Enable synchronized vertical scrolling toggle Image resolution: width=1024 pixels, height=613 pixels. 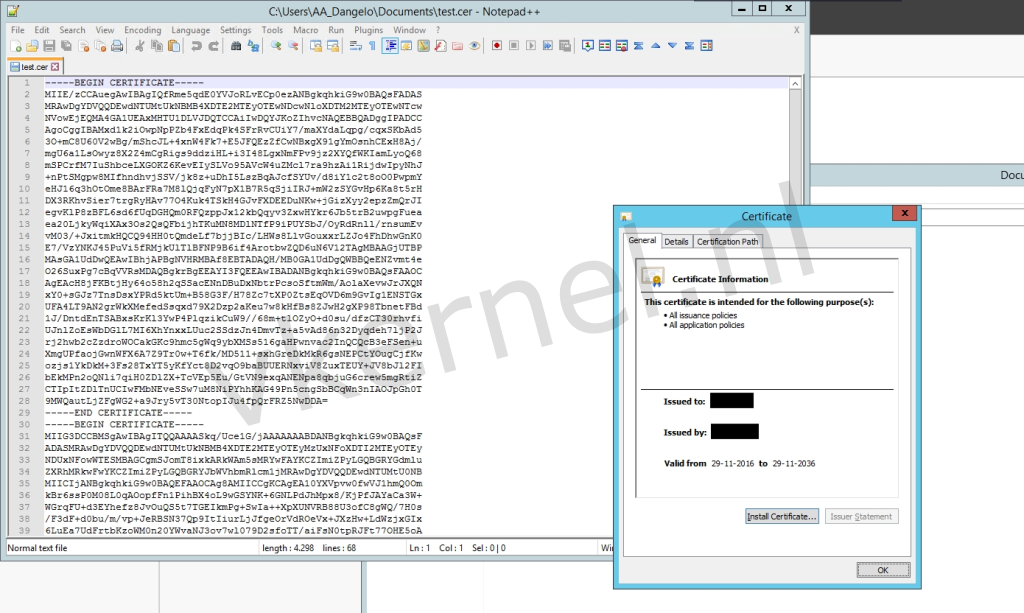click(314, 46)
